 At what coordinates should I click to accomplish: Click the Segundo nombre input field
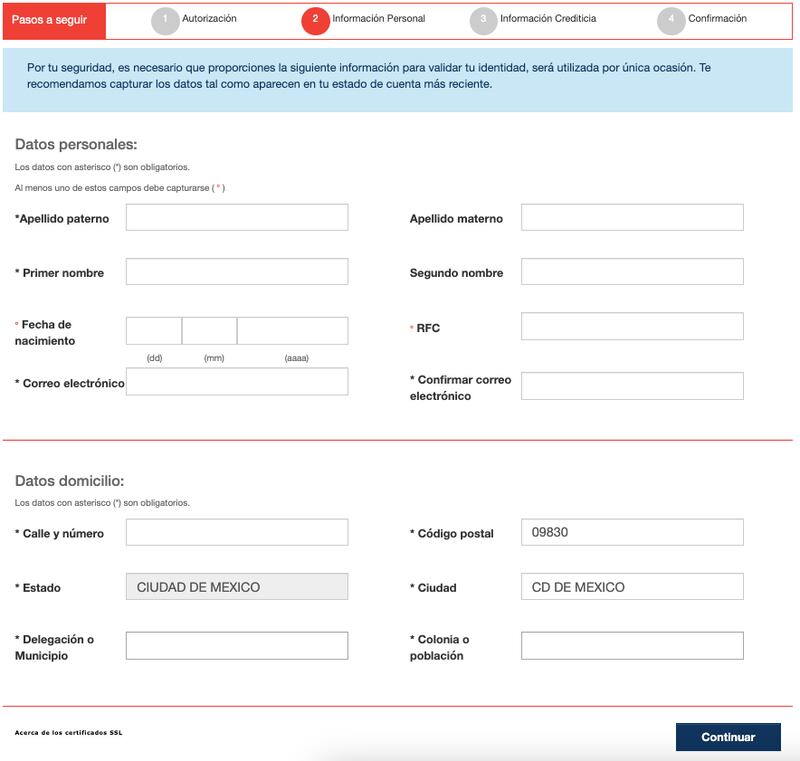632,272
